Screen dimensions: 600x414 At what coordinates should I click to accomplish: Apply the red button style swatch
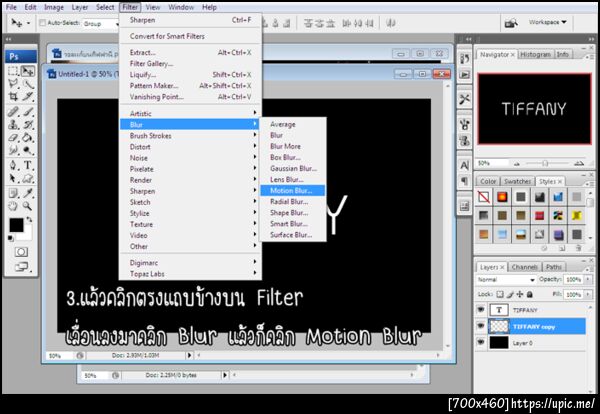click(x=539, y=216)
